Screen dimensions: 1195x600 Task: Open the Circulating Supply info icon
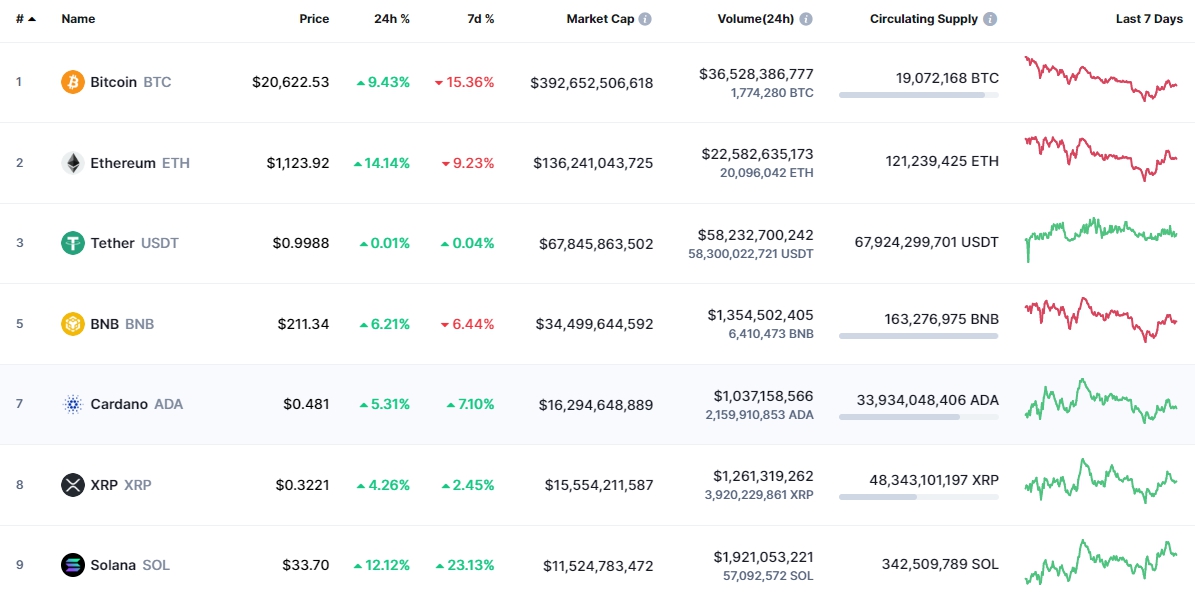(990, 19)
